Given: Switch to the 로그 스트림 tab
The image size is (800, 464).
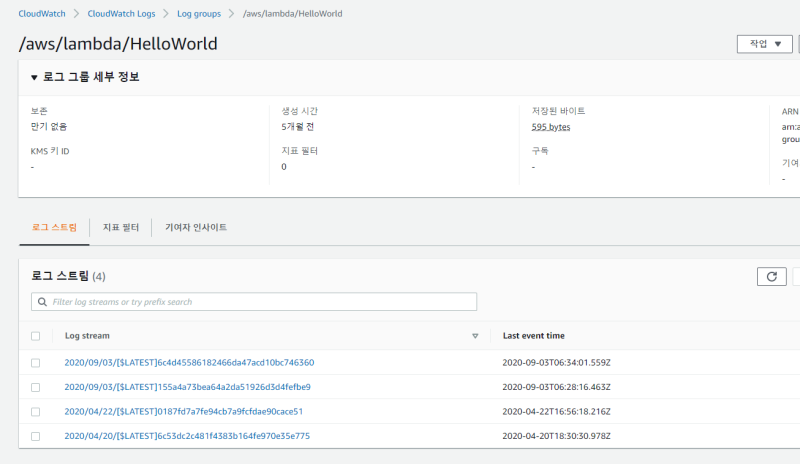Looking at the screenshot, I should pos(54,228).
